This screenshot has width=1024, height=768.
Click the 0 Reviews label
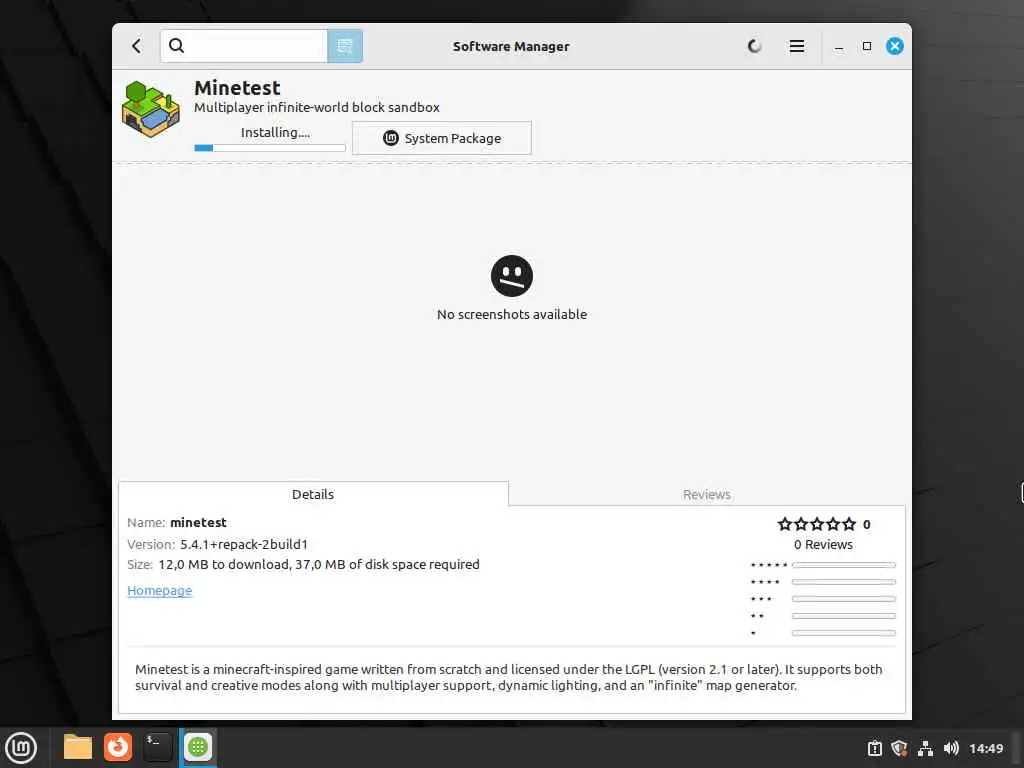pyautogui.click(x=824, y=545)
